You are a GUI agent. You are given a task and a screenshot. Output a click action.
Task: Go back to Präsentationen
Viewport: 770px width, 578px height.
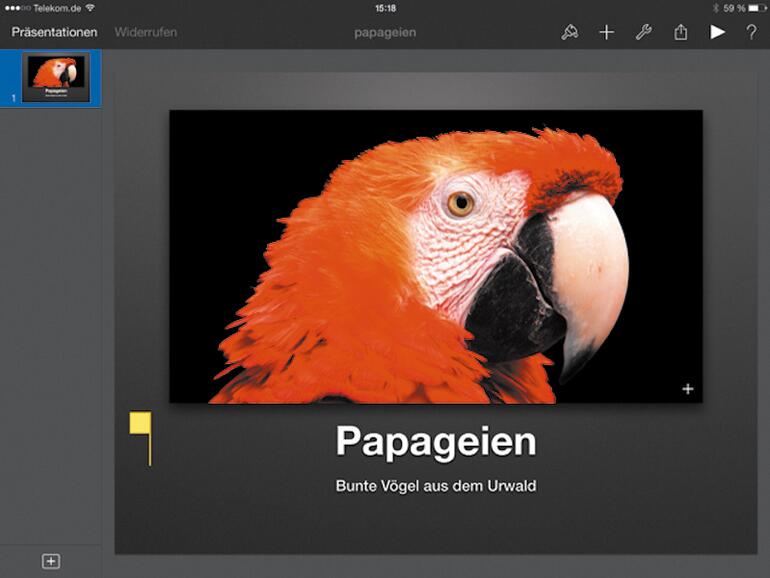pos(55,32)
